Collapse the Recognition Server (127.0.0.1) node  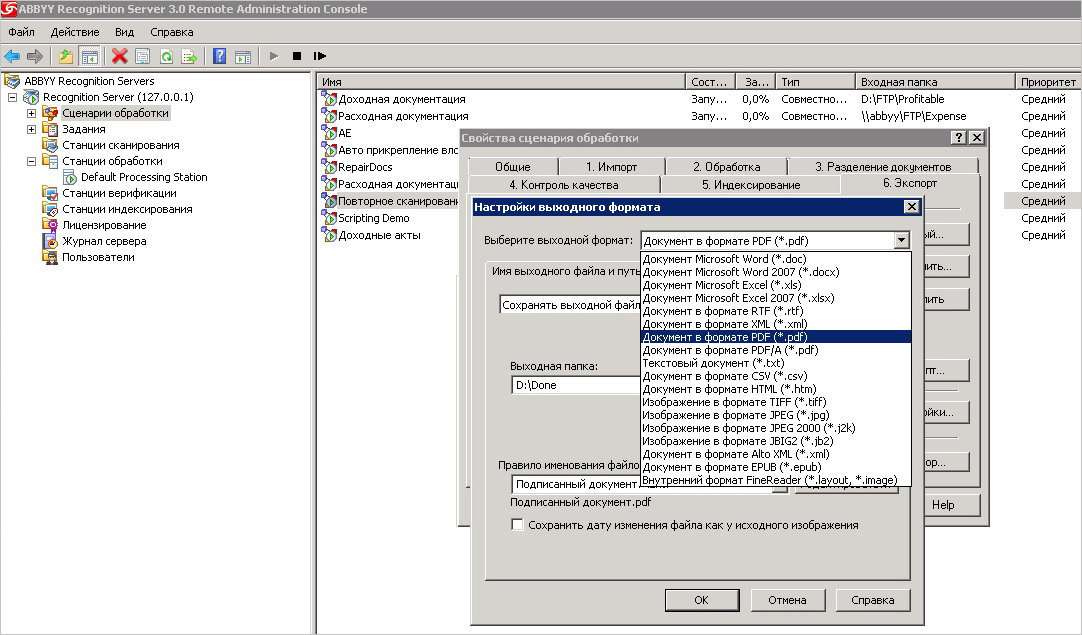pos(12,97)
